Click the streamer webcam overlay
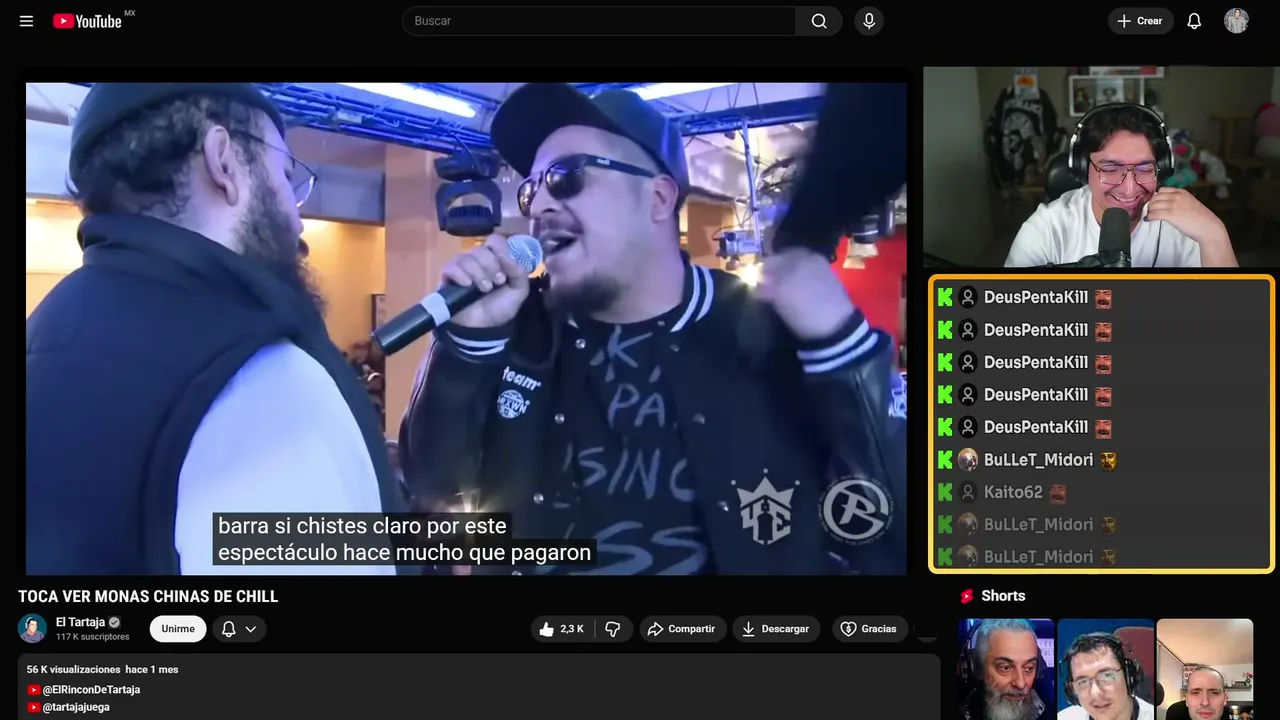Image resolution: width=1280 pixels, height=720 pixels. pos(1101,167)
